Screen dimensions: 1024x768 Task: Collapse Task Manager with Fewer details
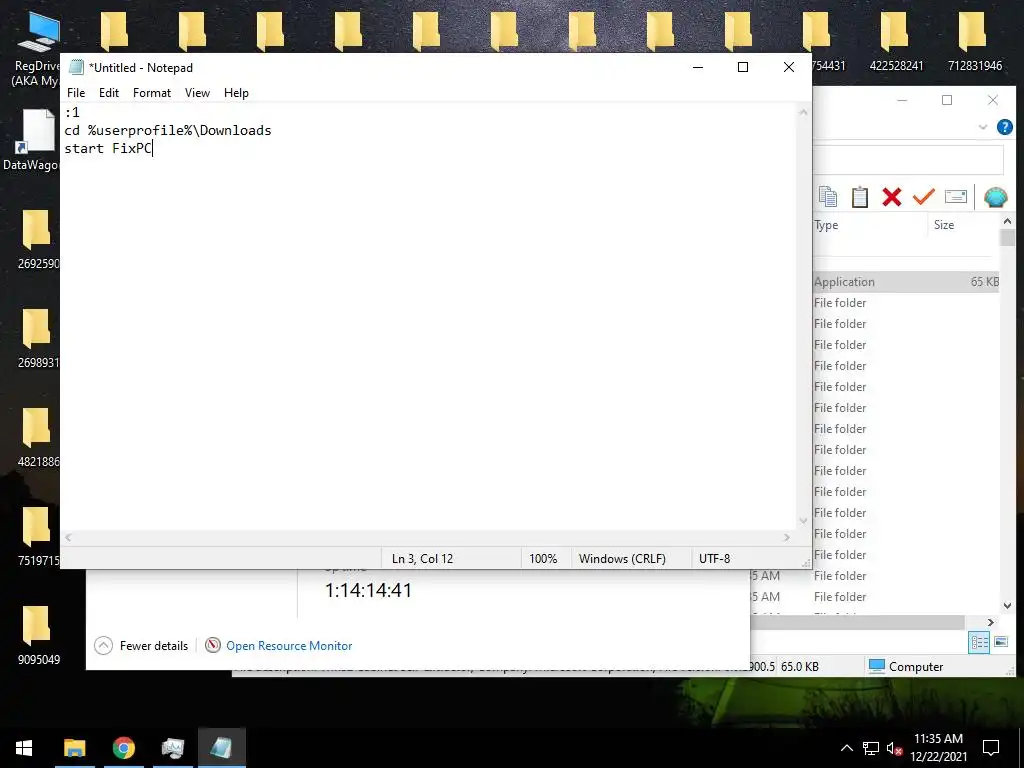tap(141, 646)
